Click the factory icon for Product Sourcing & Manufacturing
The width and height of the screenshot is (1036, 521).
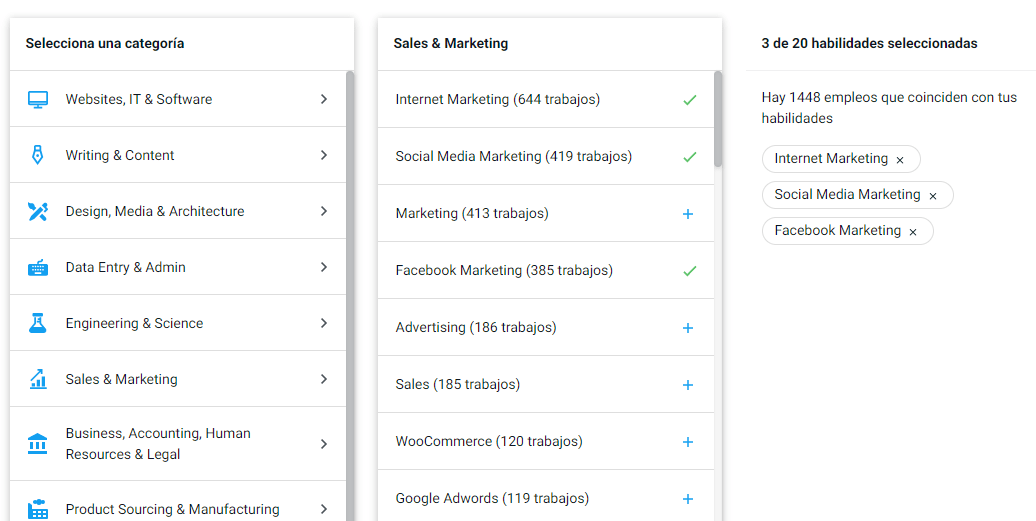coord(38,509)
